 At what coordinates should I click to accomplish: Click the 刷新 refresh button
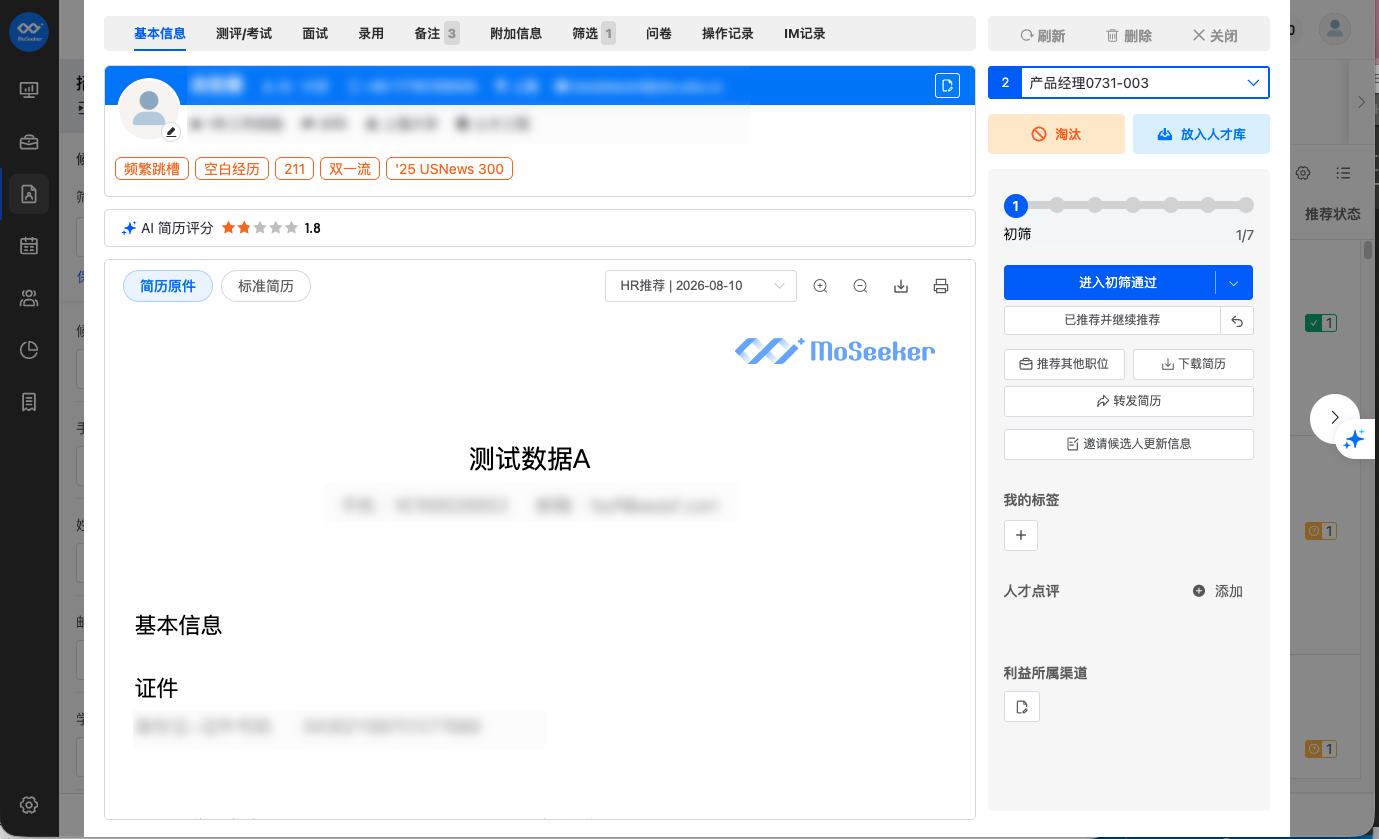tap(1042, 35)
